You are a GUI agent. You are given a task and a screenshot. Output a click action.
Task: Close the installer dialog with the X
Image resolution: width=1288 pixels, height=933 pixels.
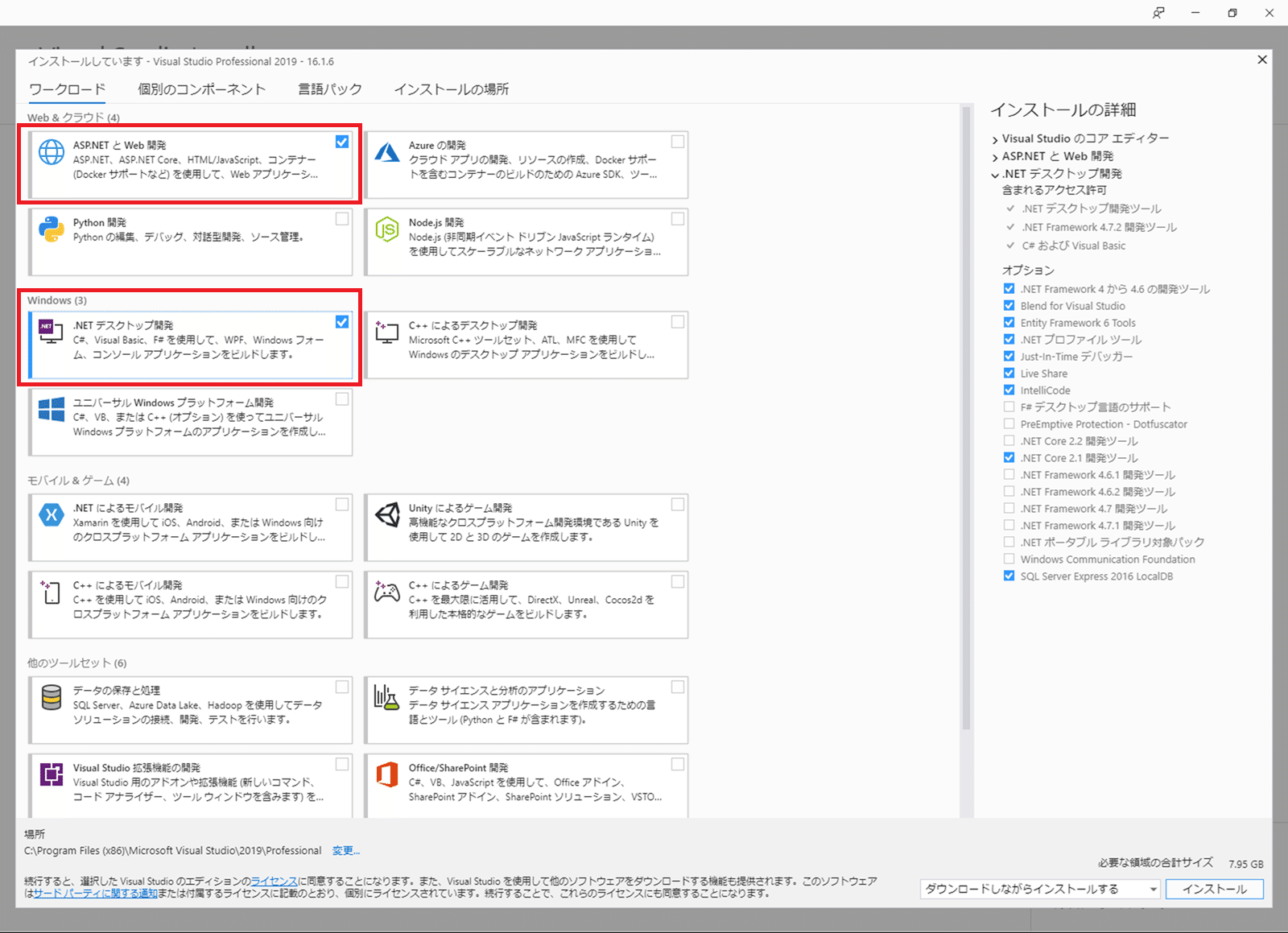click(x=1262, y=60)
